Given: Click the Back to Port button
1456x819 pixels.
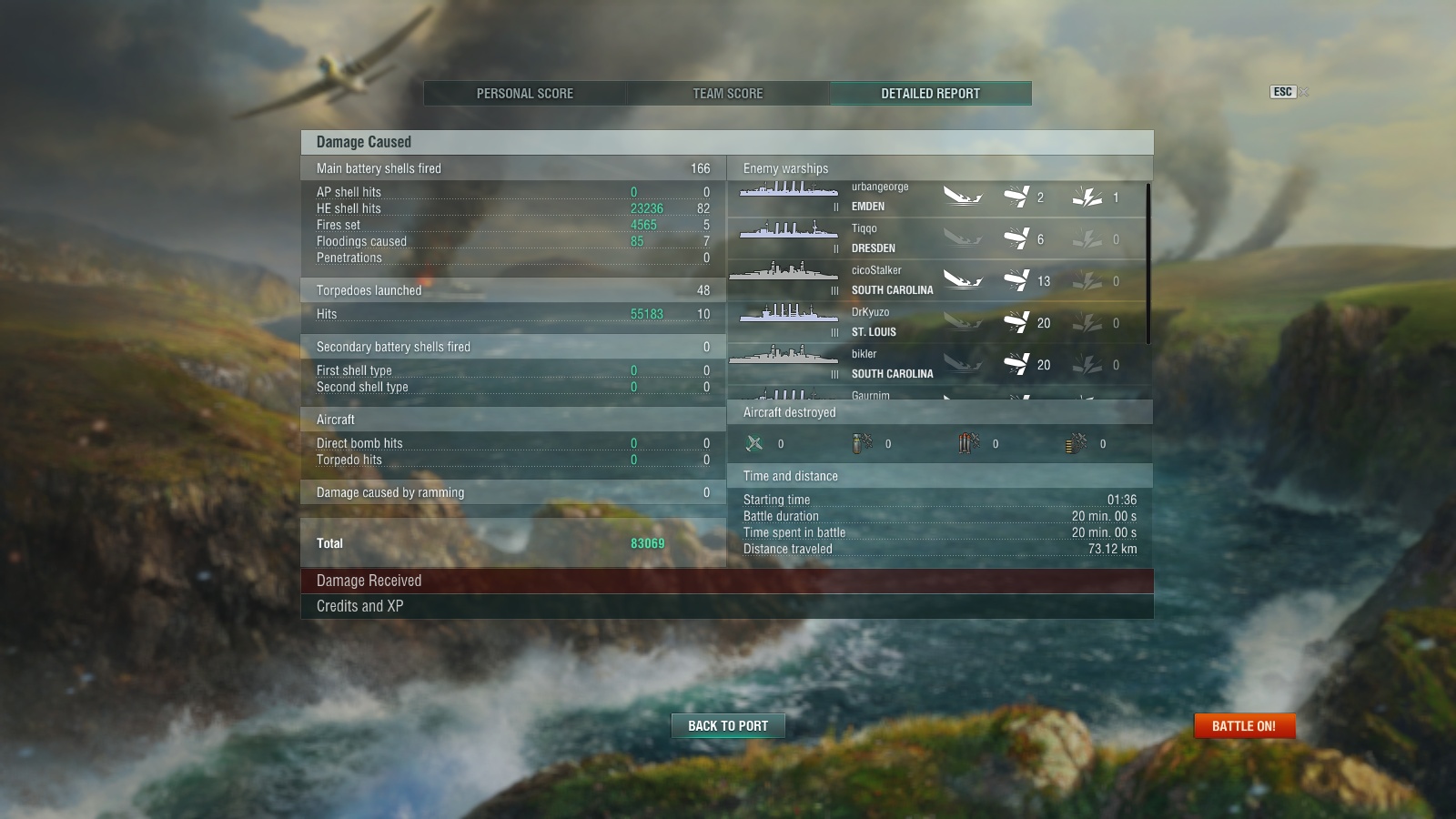Looking at the screenshot, I should click(728, 726).
